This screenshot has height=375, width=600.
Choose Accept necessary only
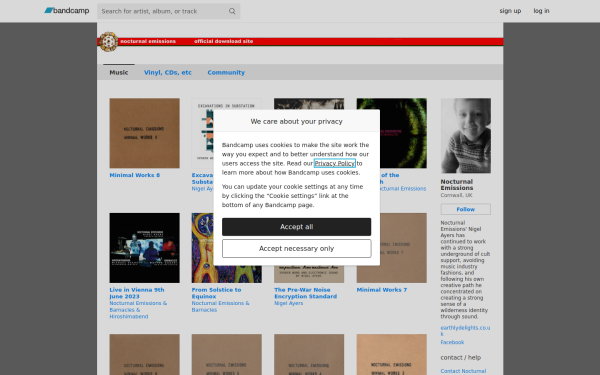click(x=297, y=249)
